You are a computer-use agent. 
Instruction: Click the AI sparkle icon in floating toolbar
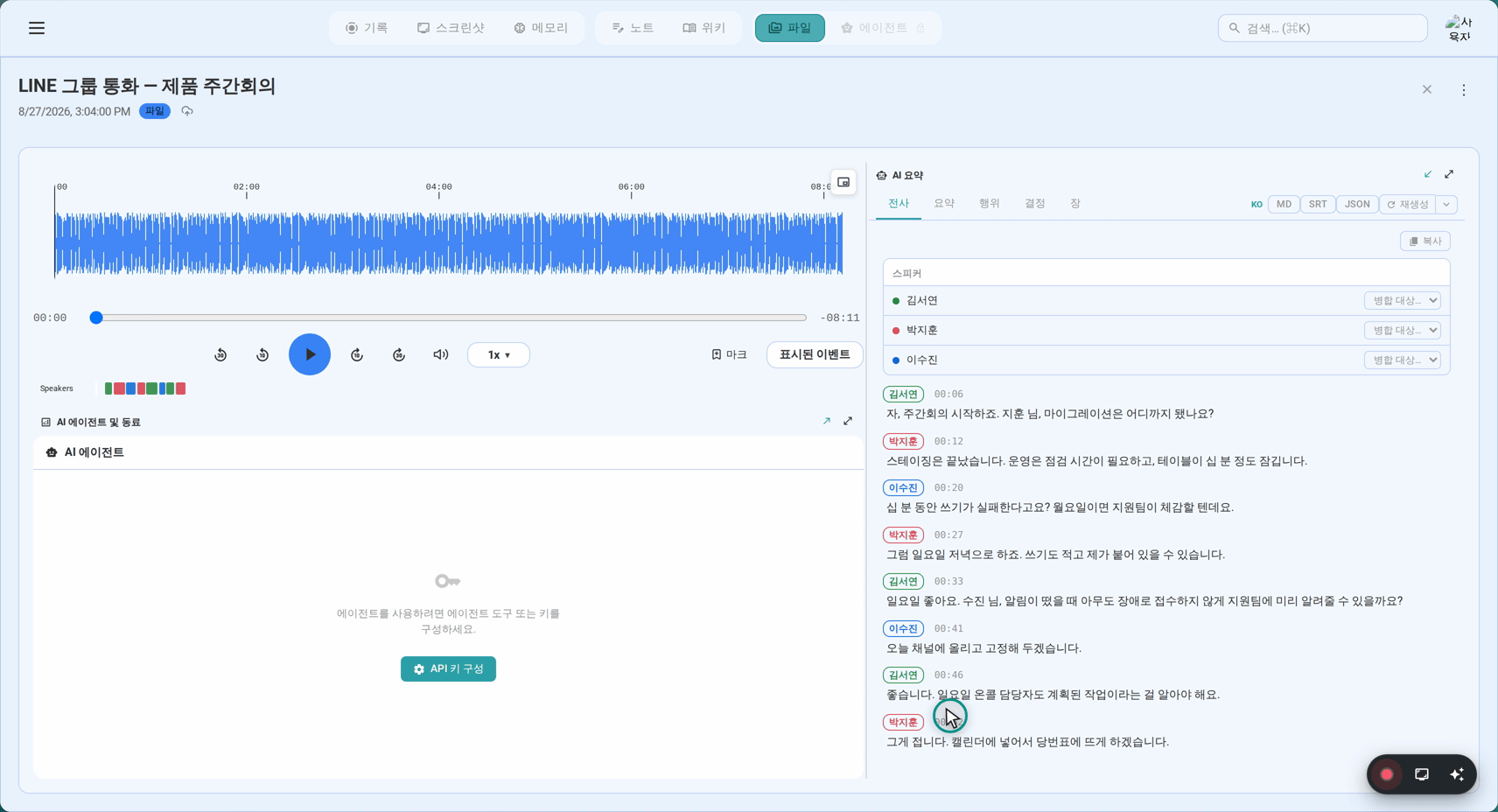click(x=1457, y=774)
